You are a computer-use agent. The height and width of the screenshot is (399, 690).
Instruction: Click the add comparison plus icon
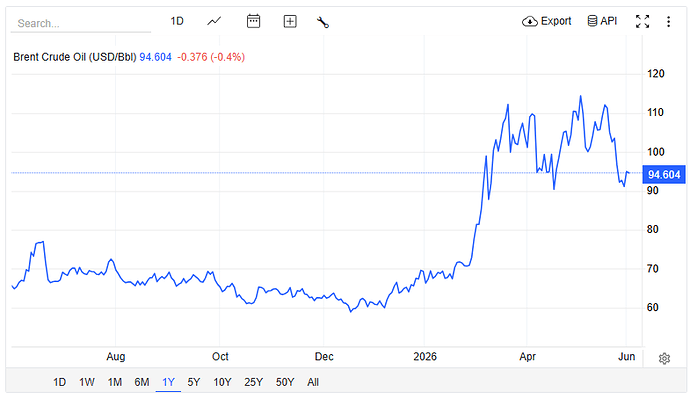tap(290, 21)
